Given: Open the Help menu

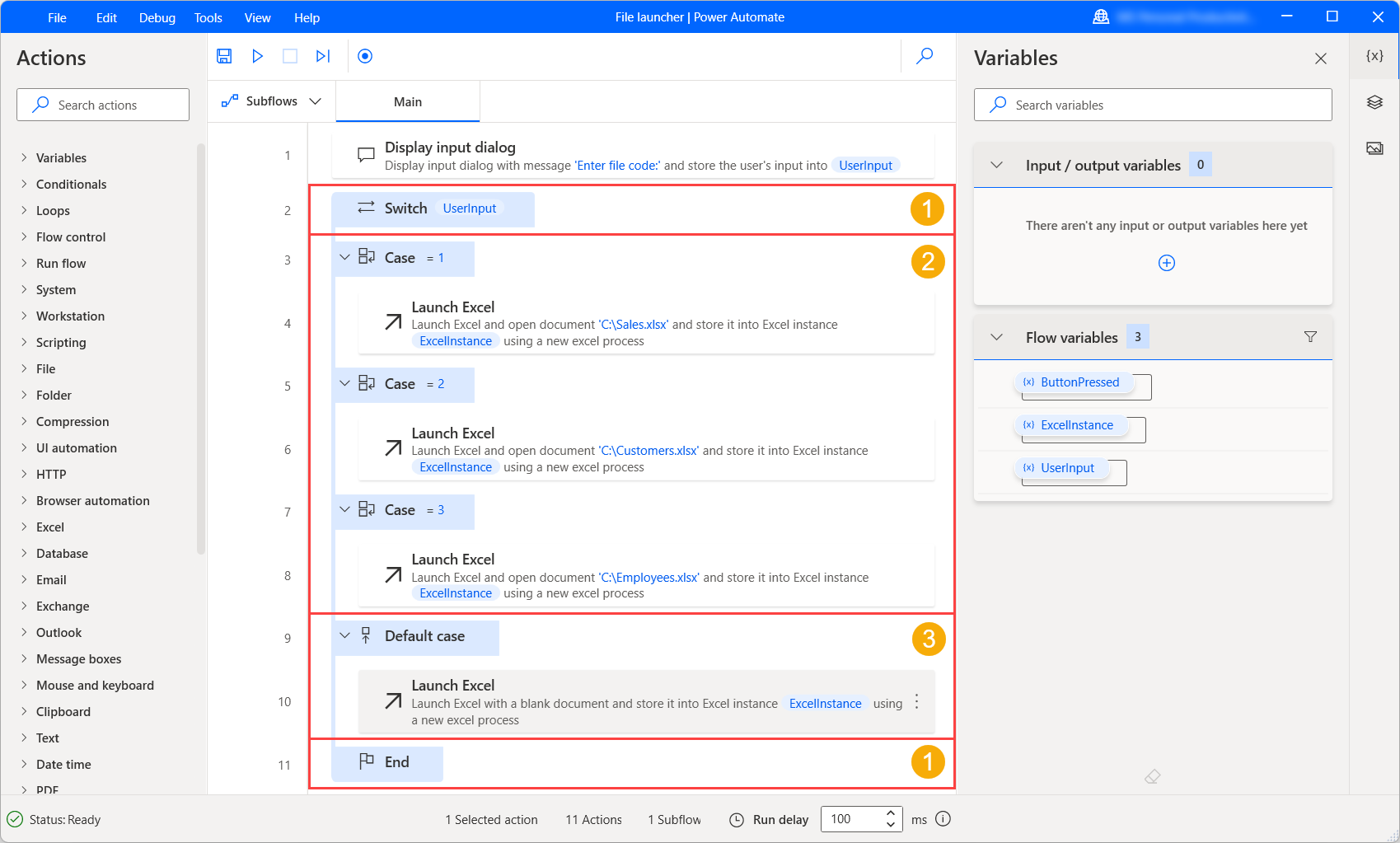Looking at the screenshot, I should coord(307,17).
